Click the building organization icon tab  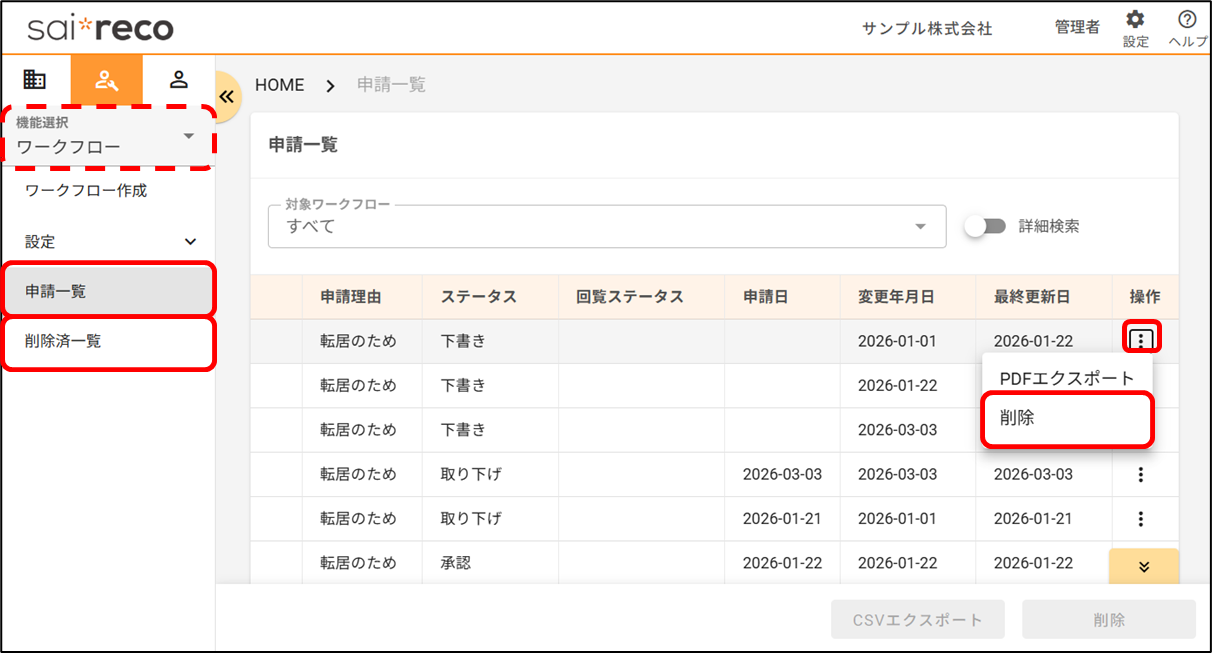tap(35, 80)
